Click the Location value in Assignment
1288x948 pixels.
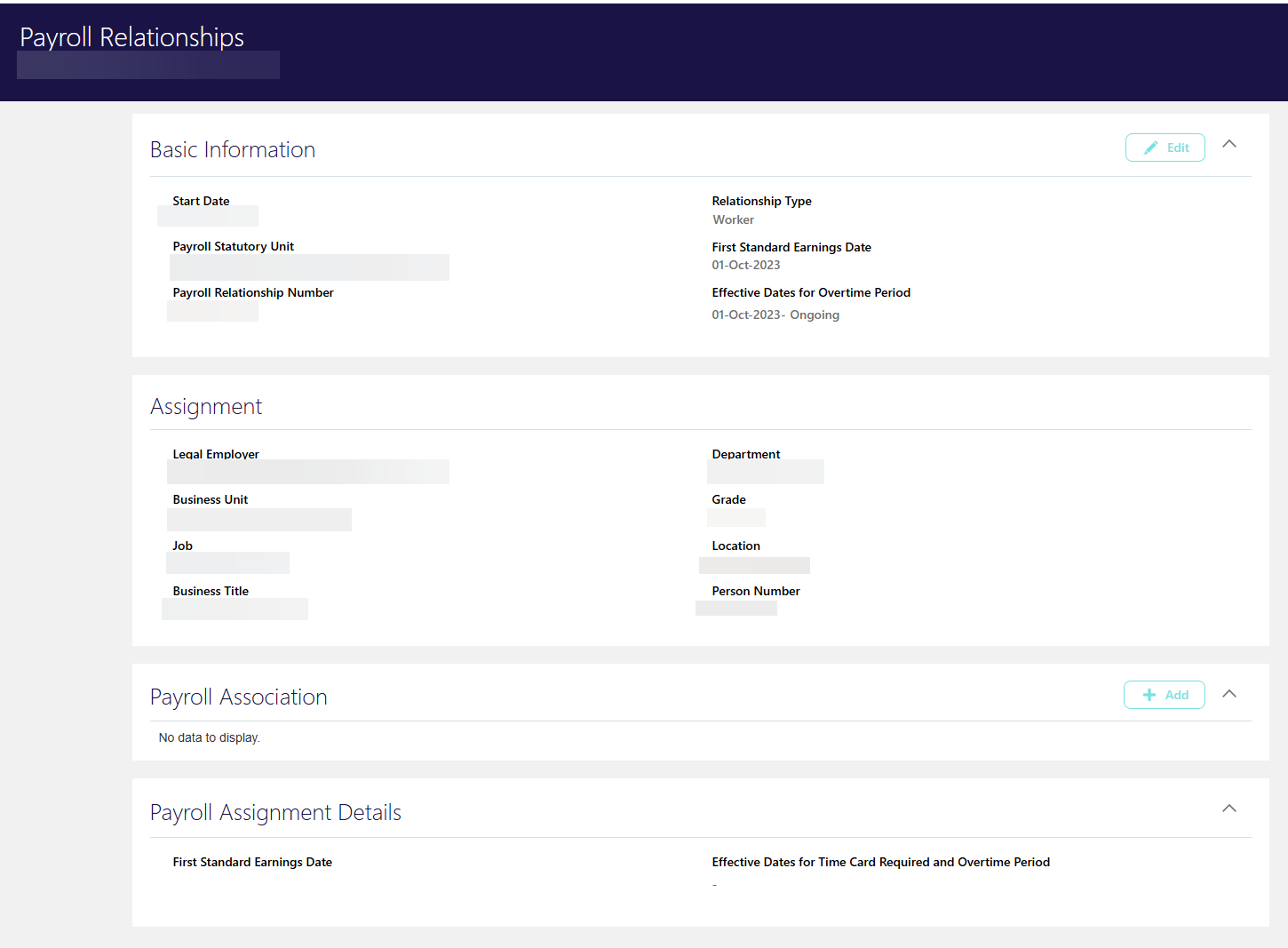(754, 565)
